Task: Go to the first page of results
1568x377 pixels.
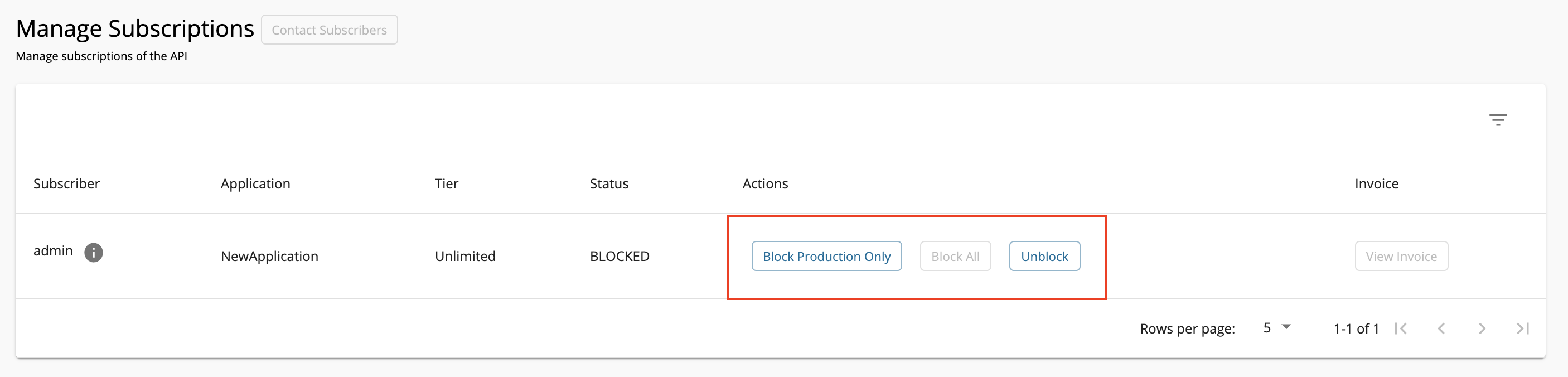Action: tap(1401, 328)
